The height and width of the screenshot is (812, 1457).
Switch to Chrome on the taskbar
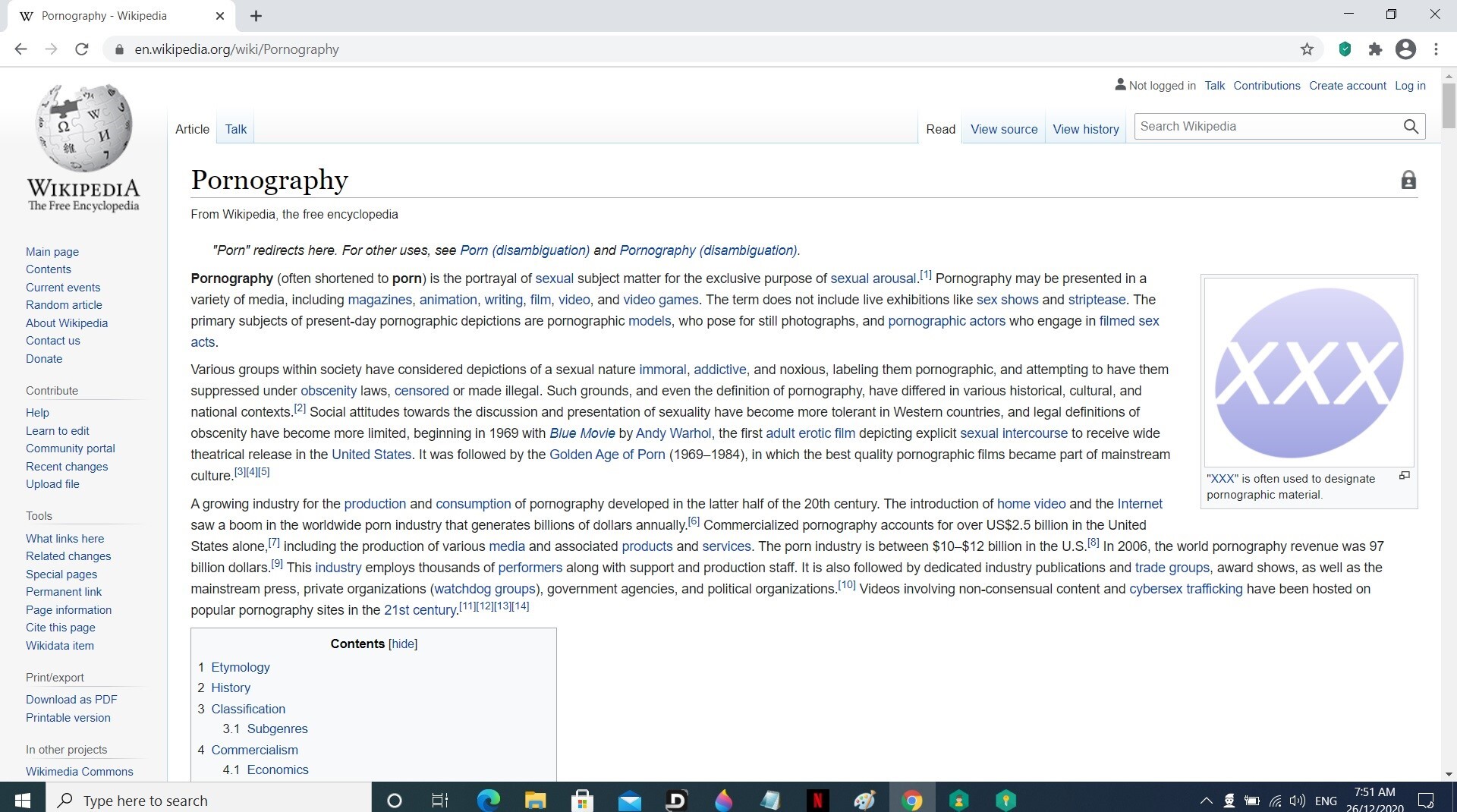coord(911,800)
